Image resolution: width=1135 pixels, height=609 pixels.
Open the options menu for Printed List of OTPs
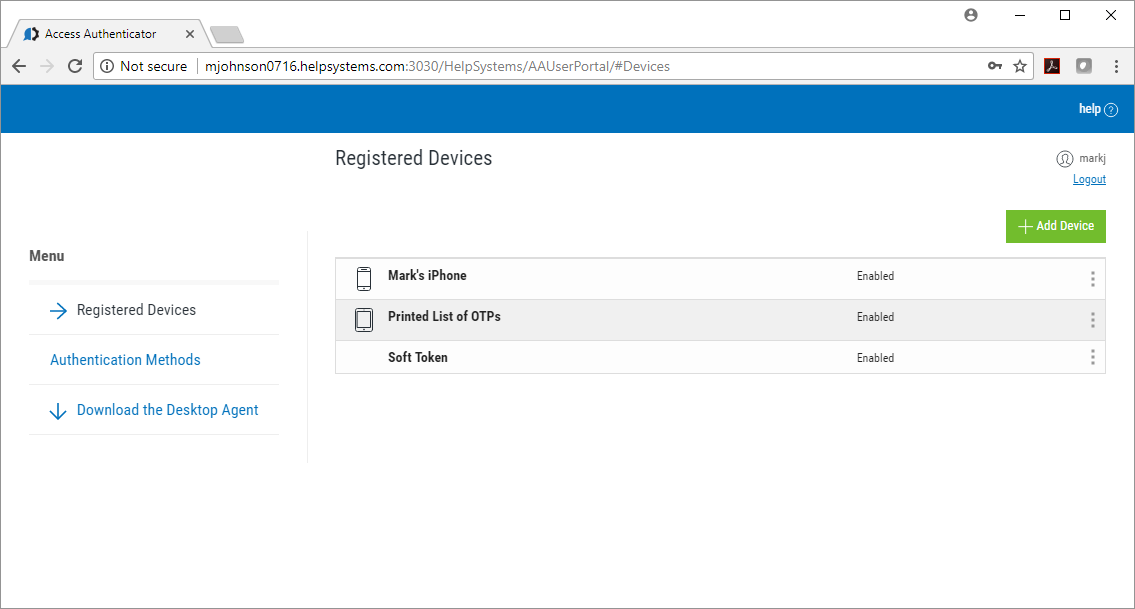coord(1092,320)
